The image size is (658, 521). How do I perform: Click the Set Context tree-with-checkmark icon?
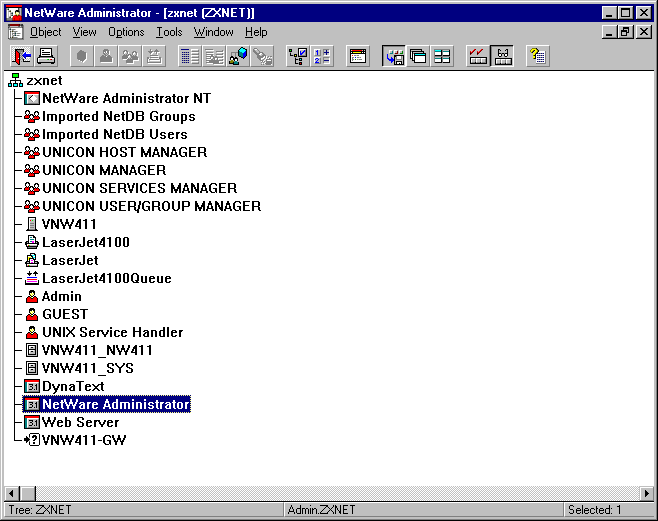point(298,56)
